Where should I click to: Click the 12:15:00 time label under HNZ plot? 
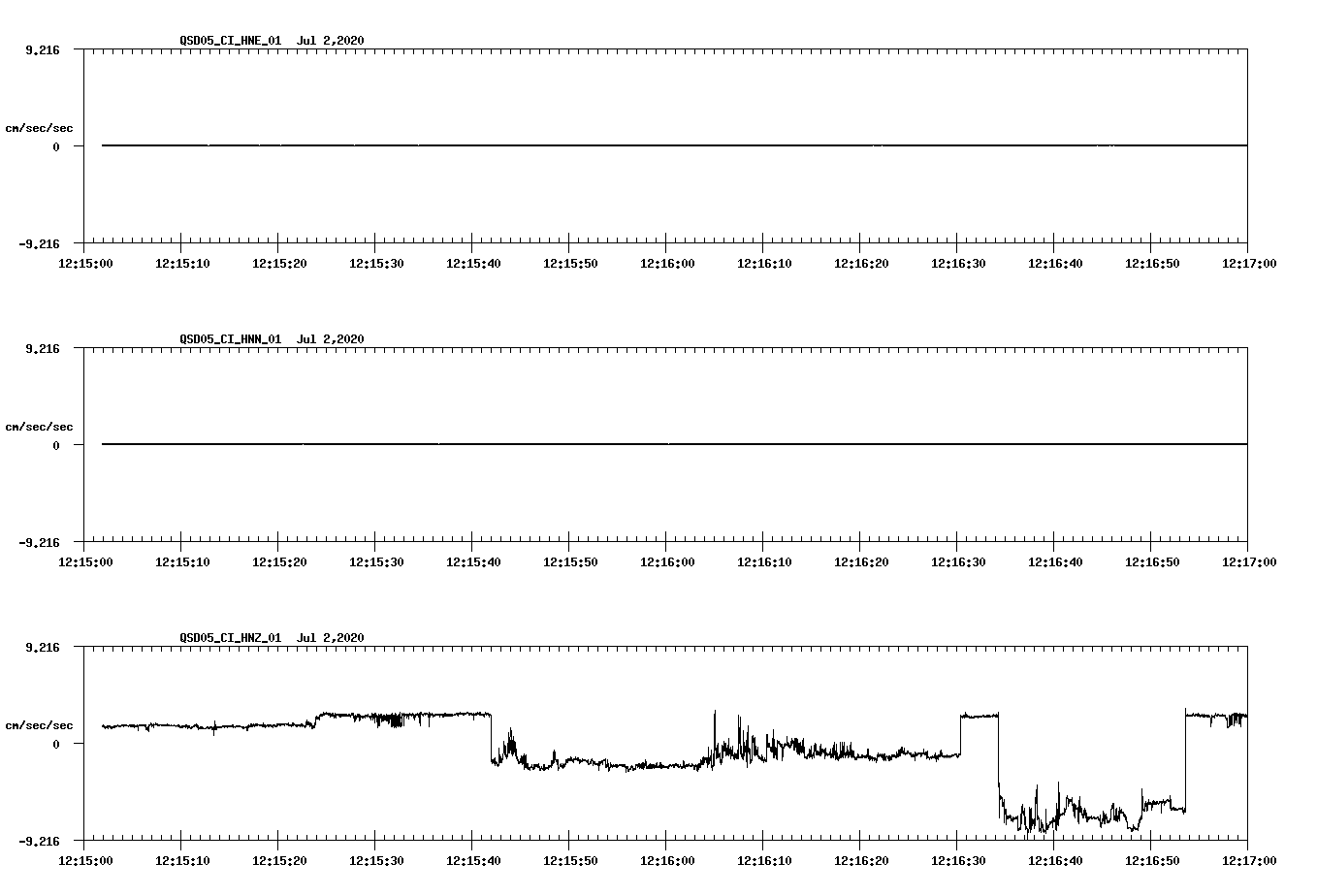[x=85, y=860]
